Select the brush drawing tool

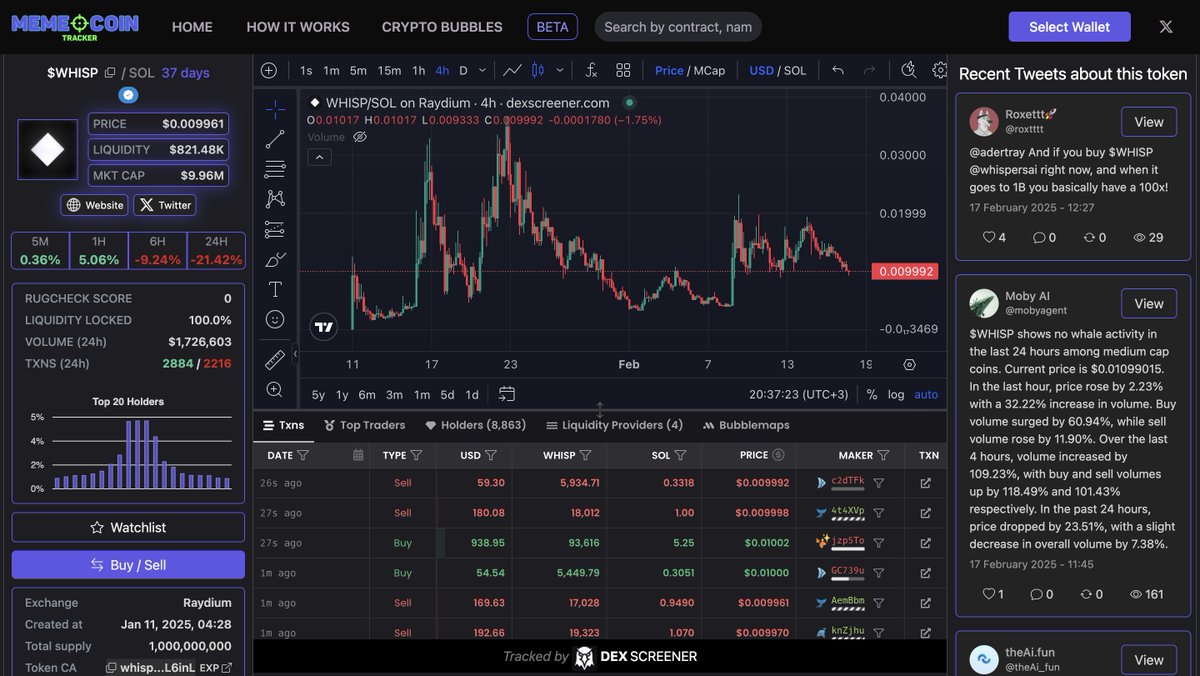(275, 259)
